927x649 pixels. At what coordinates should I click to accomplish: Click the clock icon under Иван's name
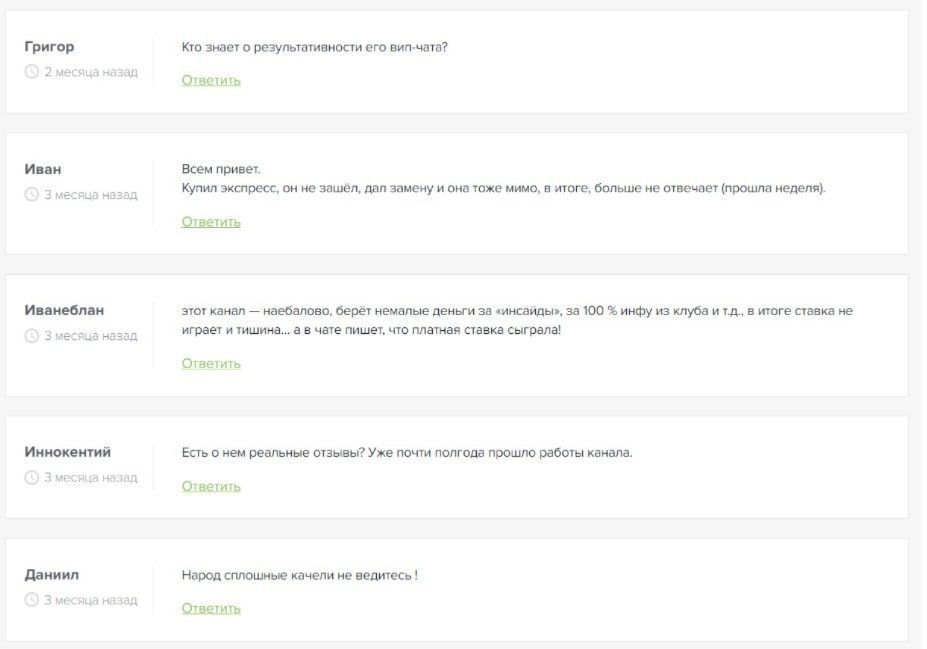click(x=31, y=194)
